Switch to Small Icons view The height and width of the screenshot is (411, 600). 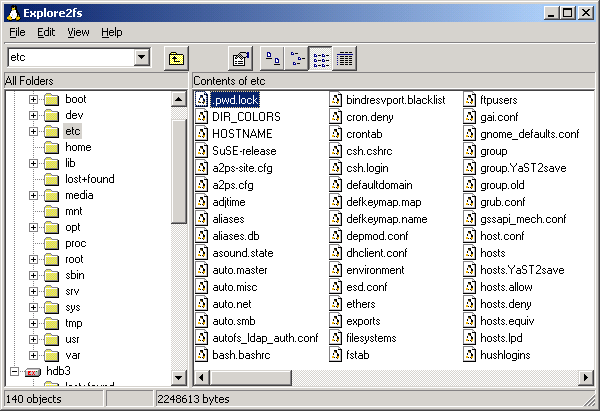pyautogui.click(x=297, y=59)
